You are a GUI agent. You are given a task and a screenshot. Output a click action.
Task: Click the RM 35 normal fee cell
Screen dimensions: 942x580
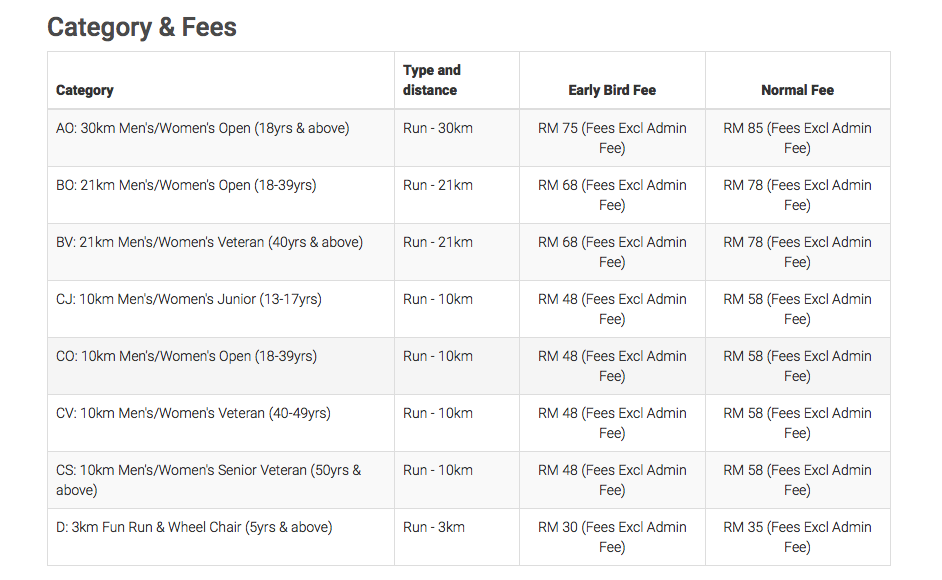(x=797, y=537)
